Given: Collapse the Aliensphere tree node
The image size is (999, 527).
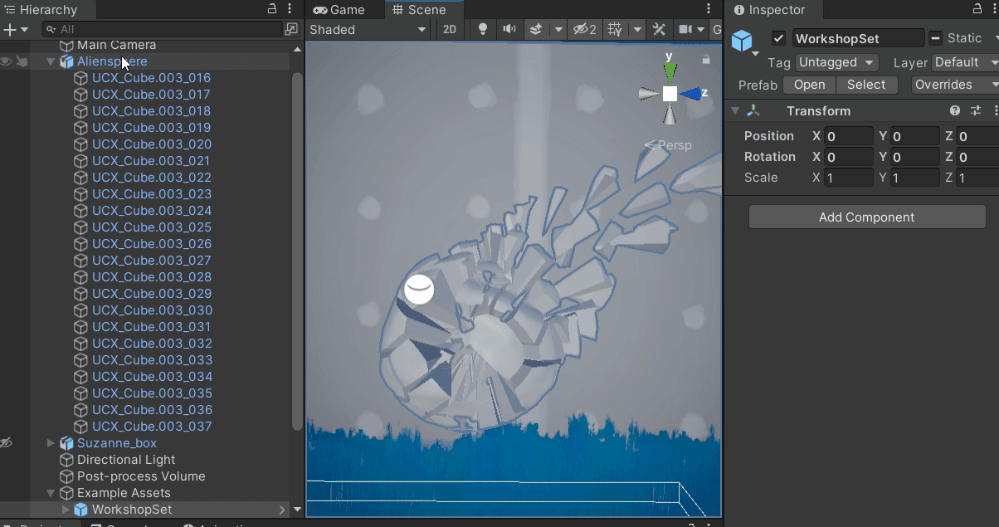Looking at the screenshot, I should (51, 61).
